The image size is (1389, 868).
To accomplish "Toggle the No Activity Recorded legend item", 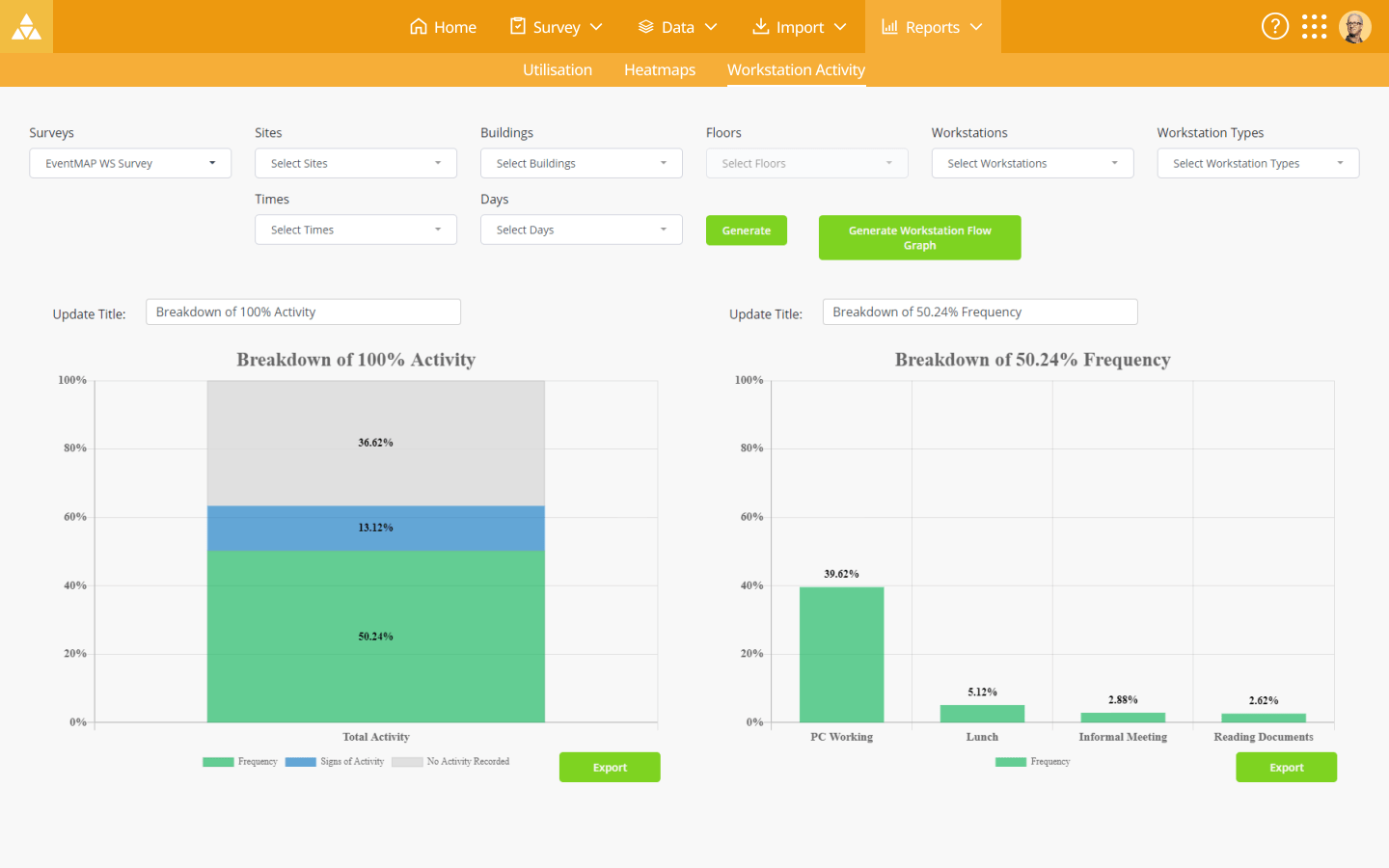I will pyautogui.click(x=450, y=762).
